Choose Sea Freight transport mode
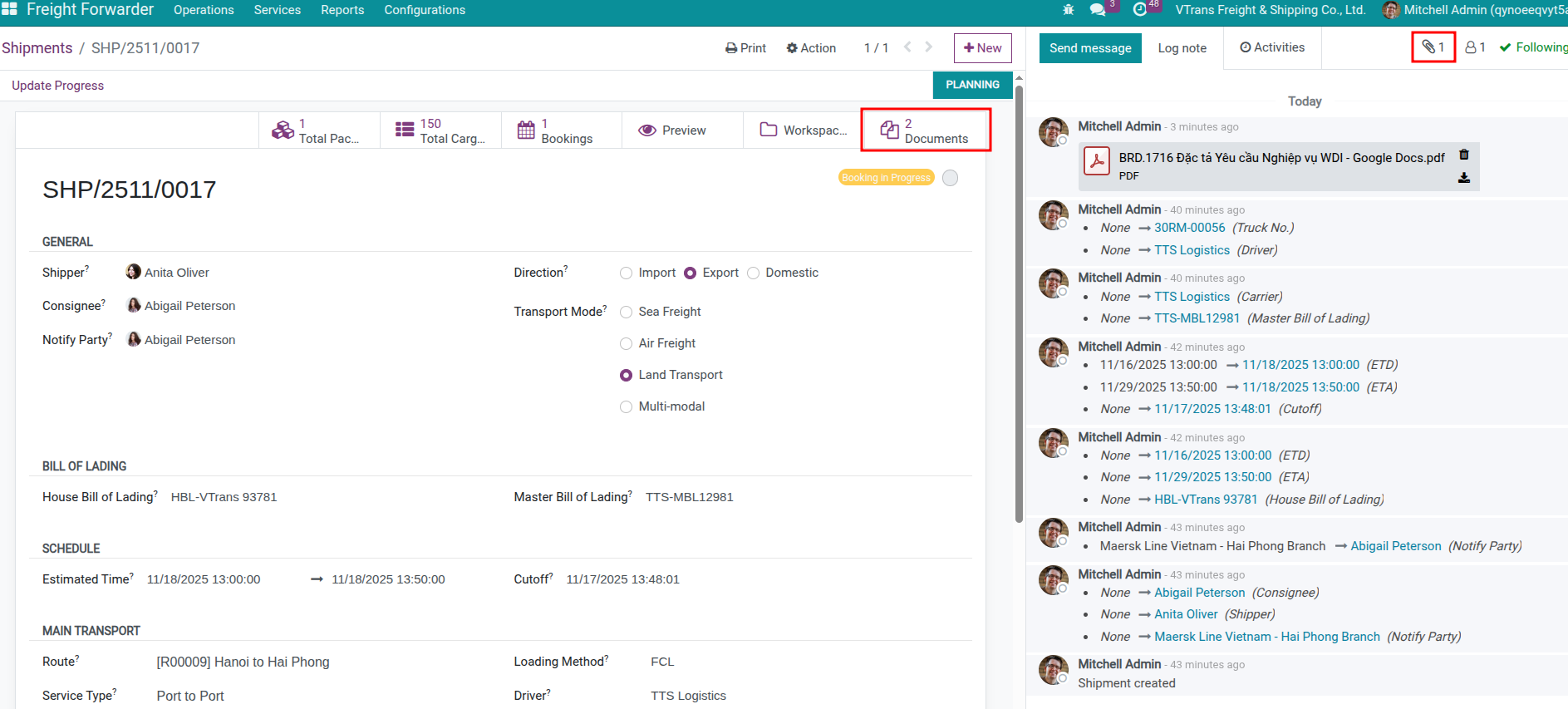The image size is (1568, 709). tap(626, 313)
